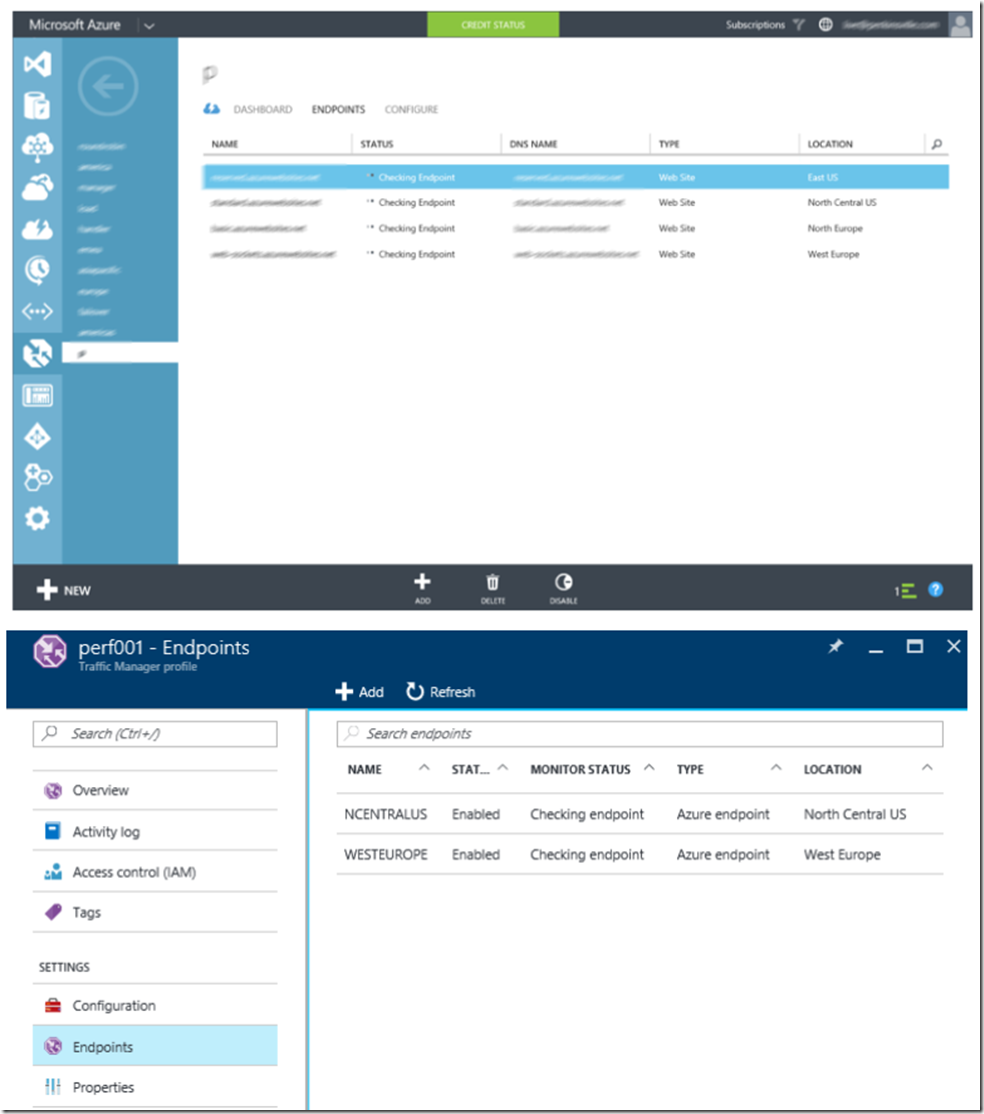
Task: Click the search magnifier above the endpoints table
Action: point(936,144)
